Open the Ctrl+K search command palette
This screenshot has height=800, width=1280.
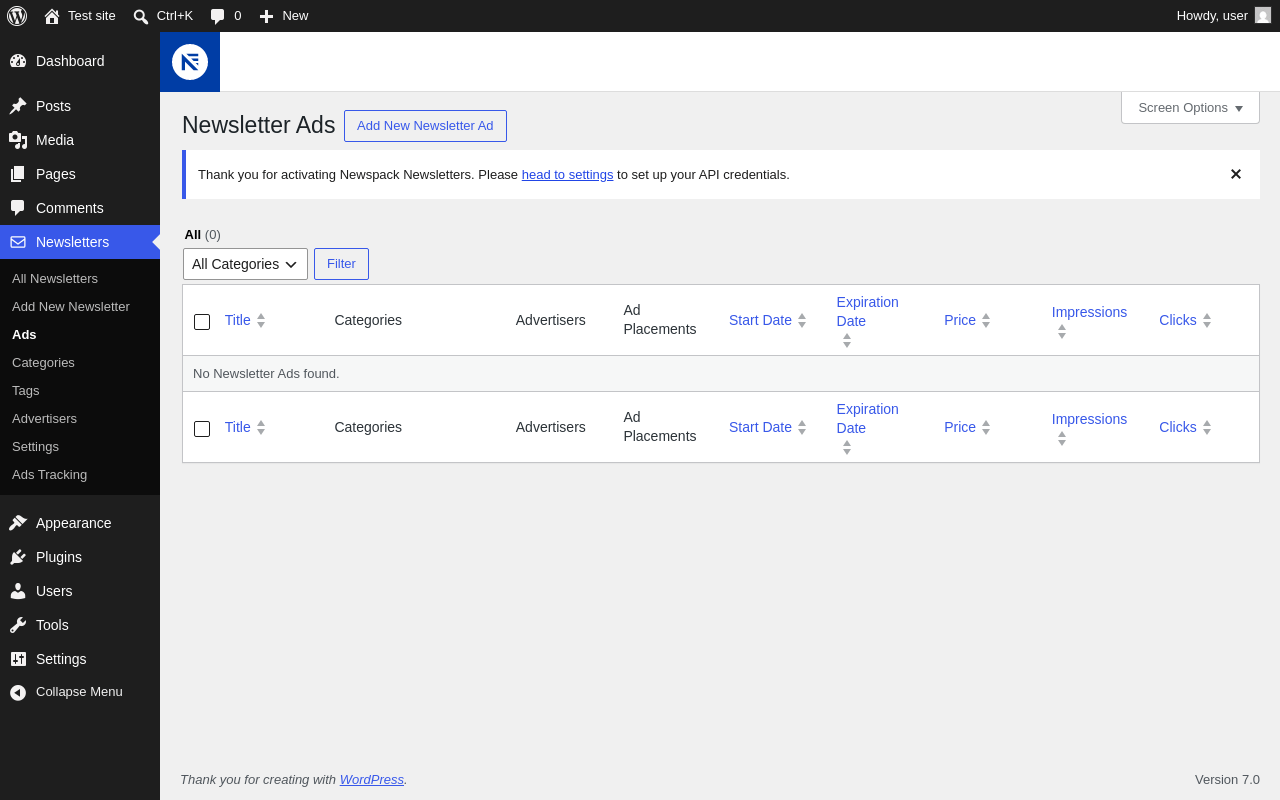point(162,16)
